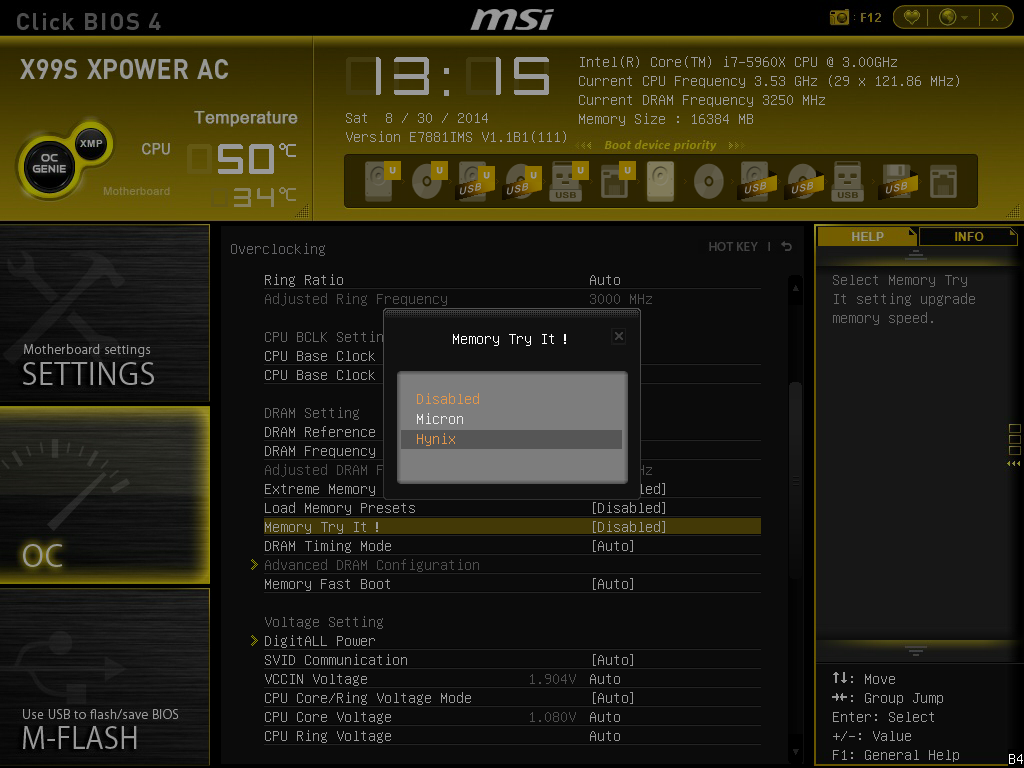Click the back arrow next to HOT KEY

tap(787, 246)
